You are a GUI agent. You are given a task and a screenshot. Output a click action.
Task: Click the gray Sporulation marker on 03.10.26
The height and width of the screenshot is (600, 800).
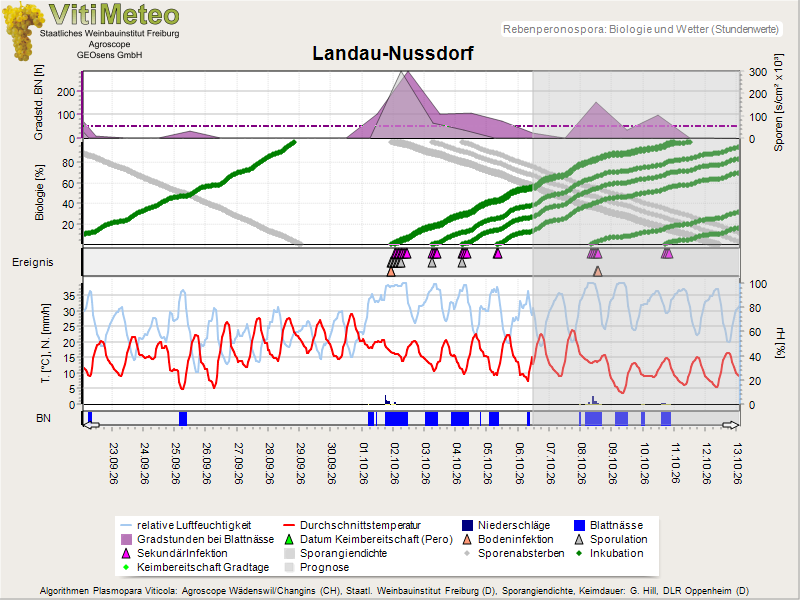[432, 263]
